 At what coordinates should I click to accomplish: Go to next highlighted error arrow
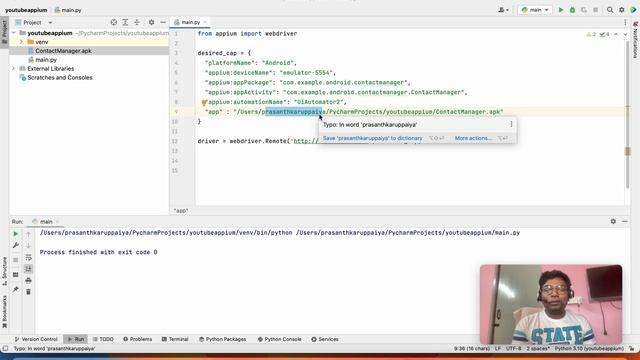[x=625, y=34]
